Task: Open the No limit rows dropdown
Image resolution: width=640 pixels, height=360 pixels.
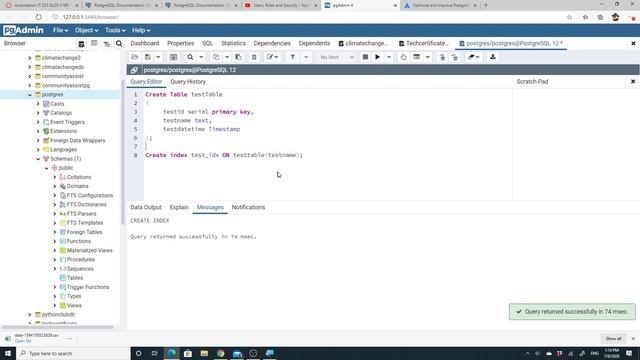Action: [x=336, y=57]
